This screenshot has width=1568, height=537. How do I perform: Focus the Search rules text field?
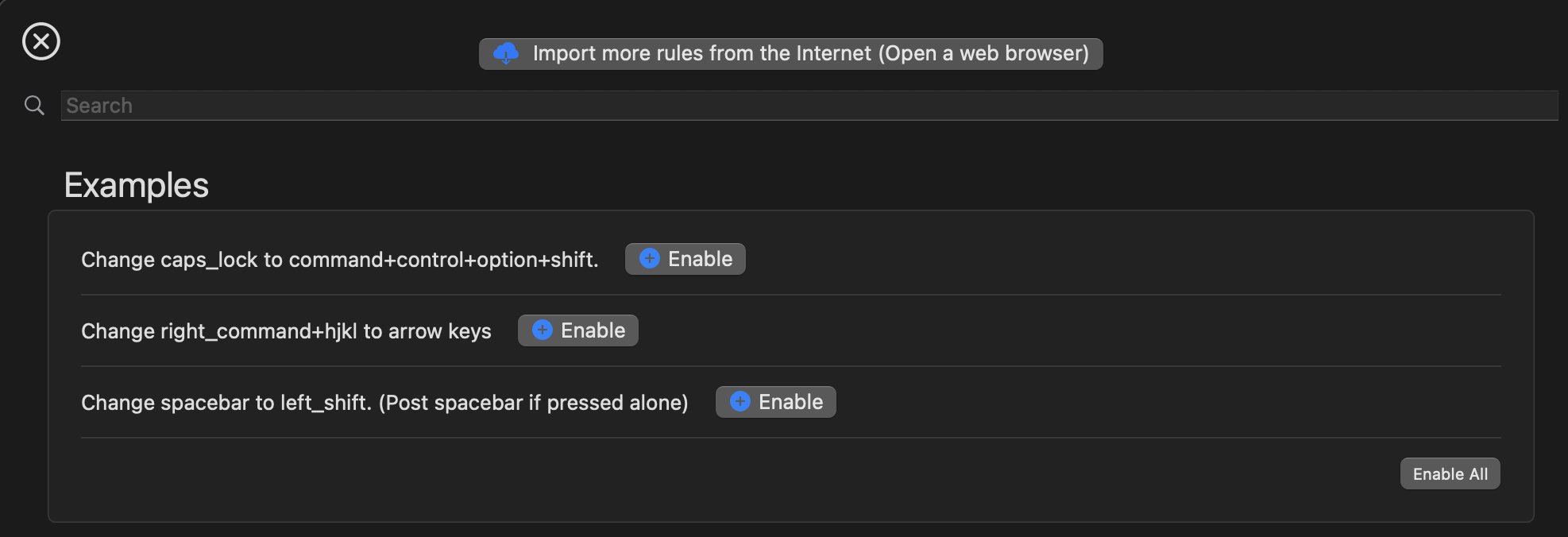click(809, 105)
